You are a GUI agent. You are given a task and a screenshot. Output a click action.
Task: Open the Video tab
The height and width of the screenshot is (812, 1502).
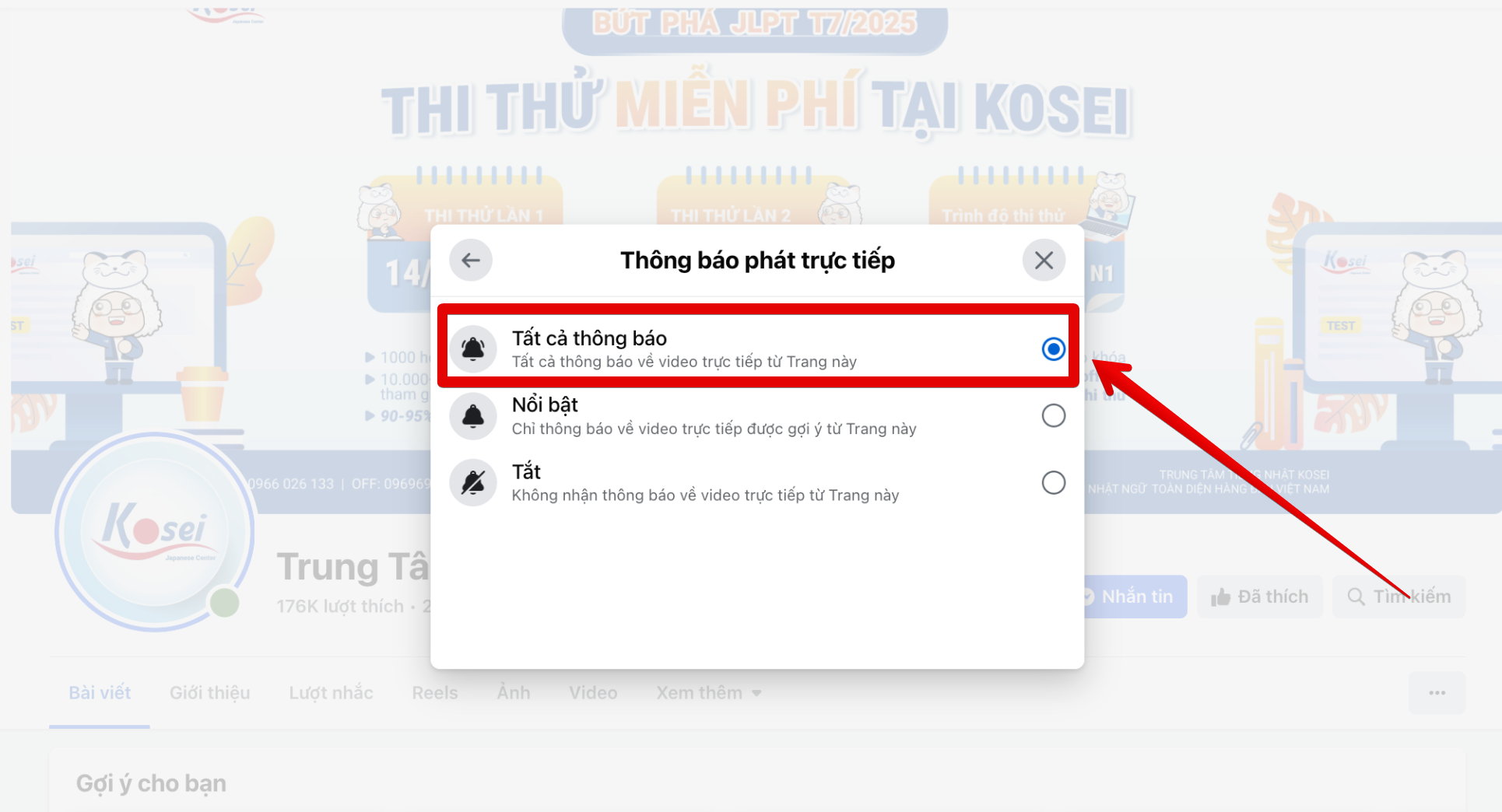pos(592,692)
